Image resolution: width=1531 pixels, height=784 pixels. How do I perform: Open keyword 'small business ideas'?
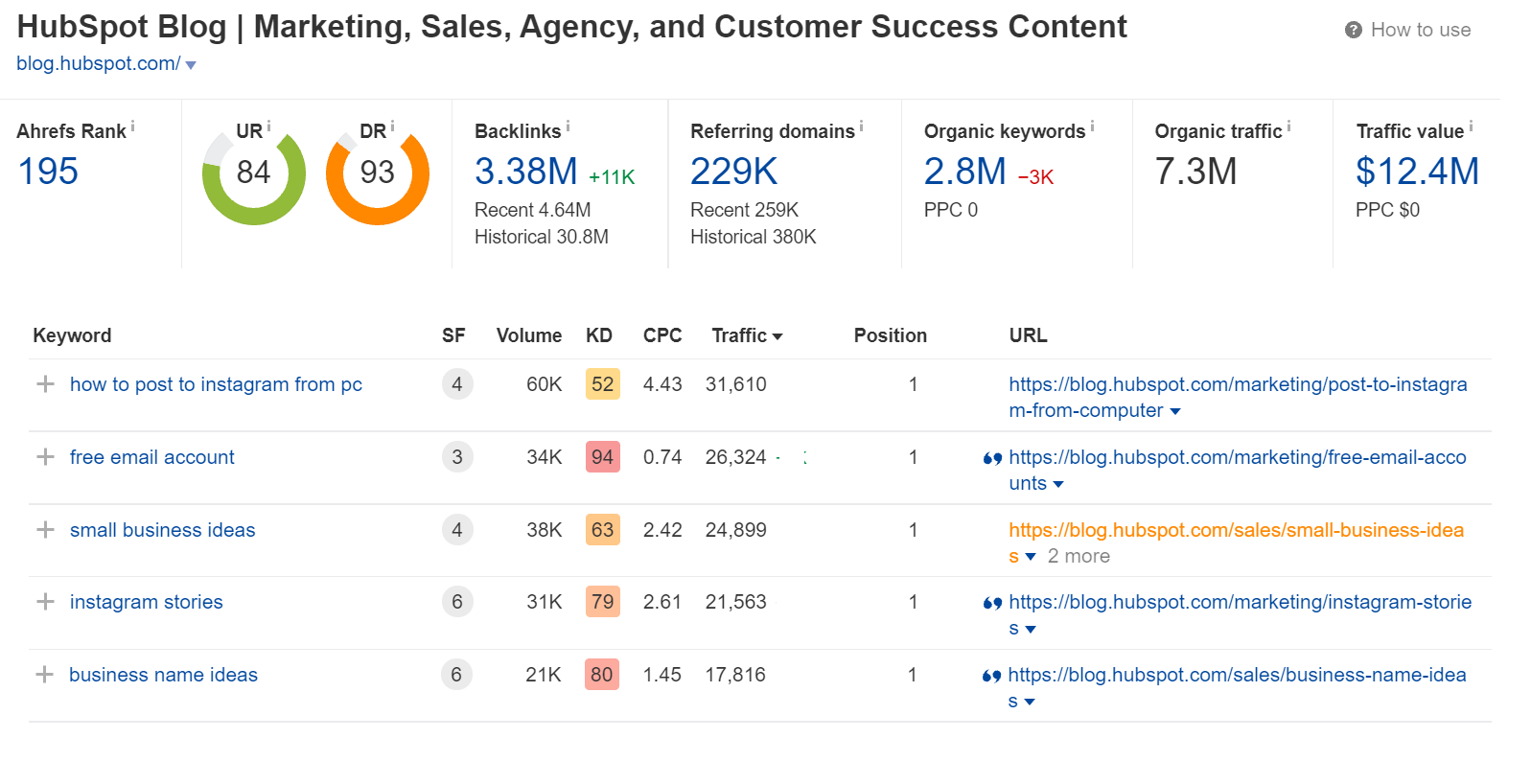tap(162, 530)
